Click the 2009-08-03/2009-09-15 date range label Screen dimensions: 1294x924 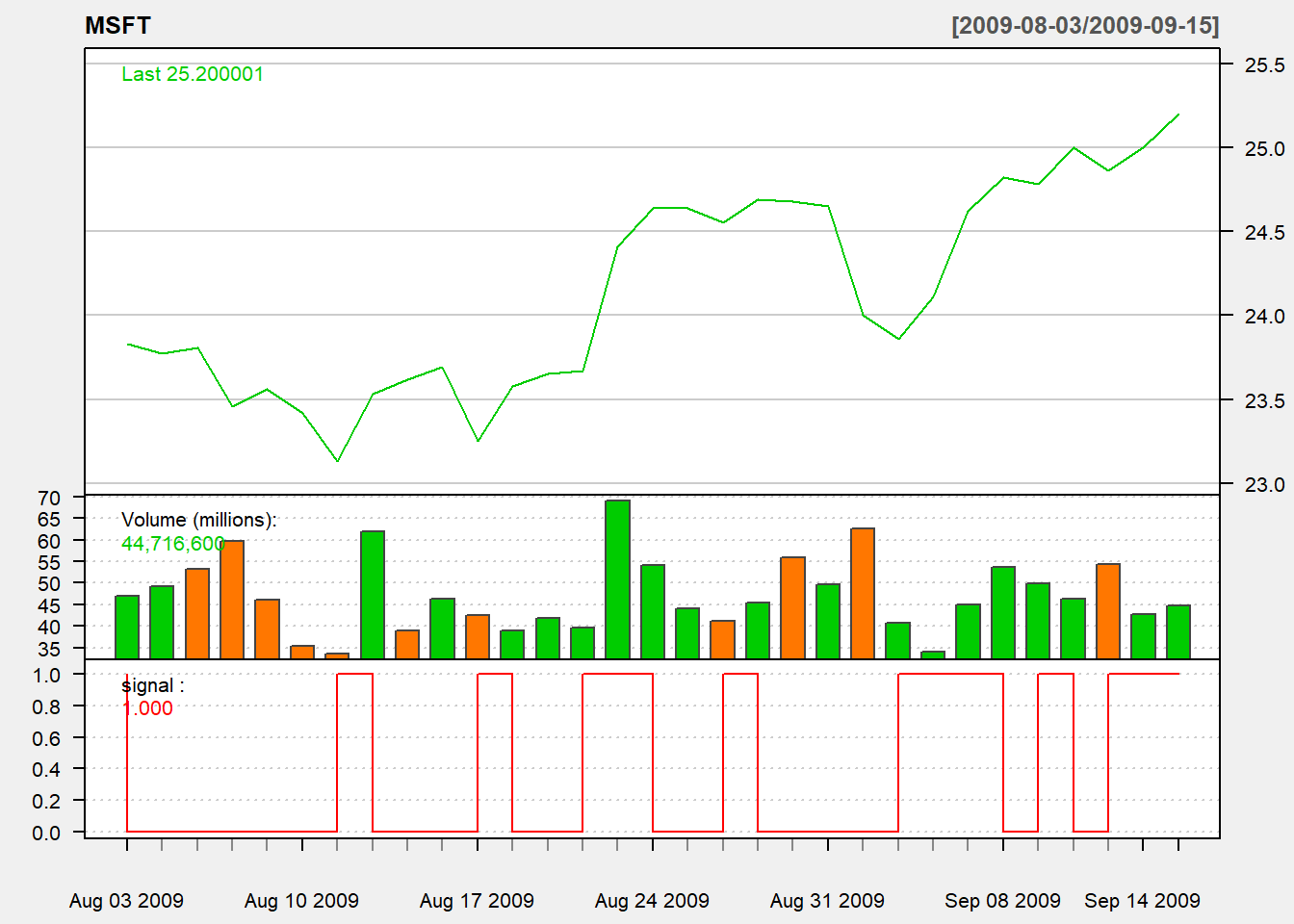tap(1085, 26)
